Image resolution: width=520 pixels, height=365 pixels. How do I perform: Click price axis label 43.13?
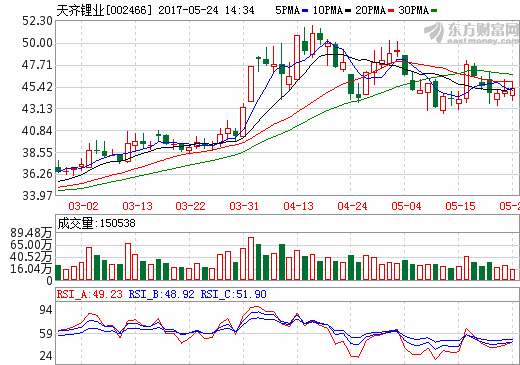tap(37, 109)
